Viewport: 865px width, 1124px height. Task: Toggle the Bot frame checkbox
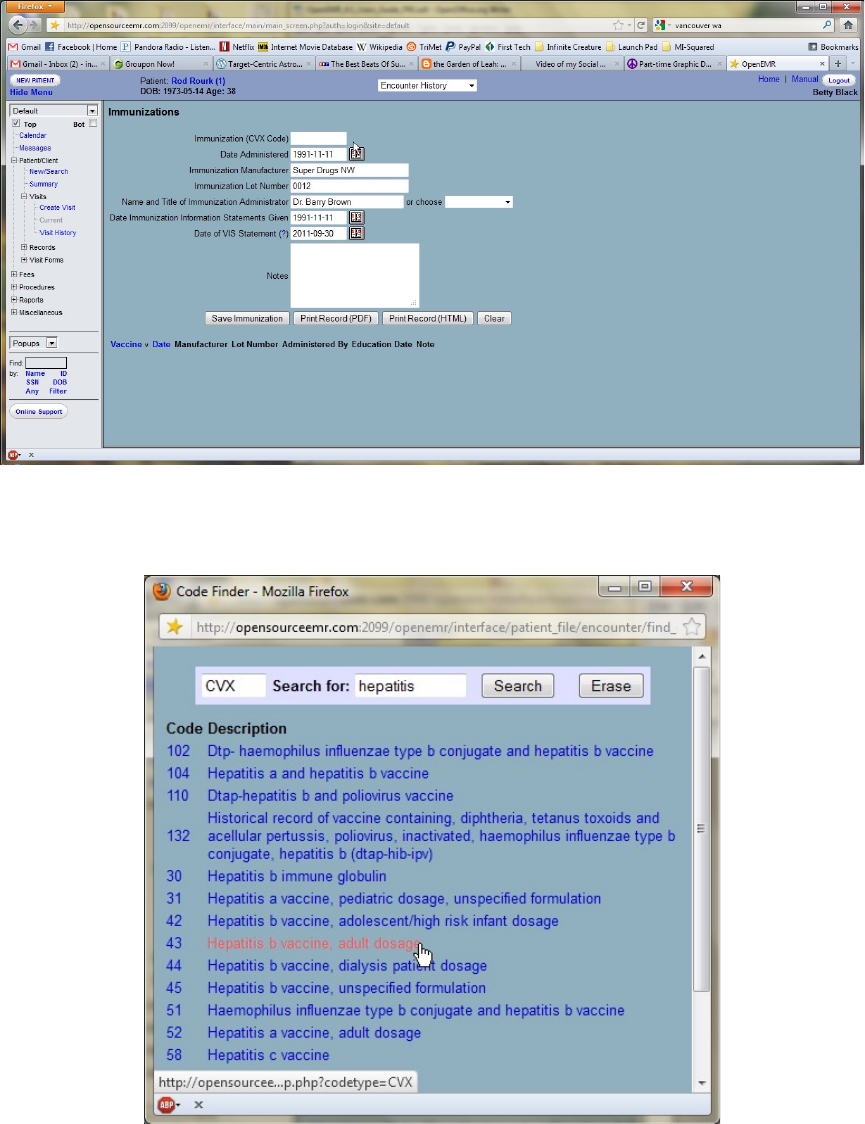point(92,123)
